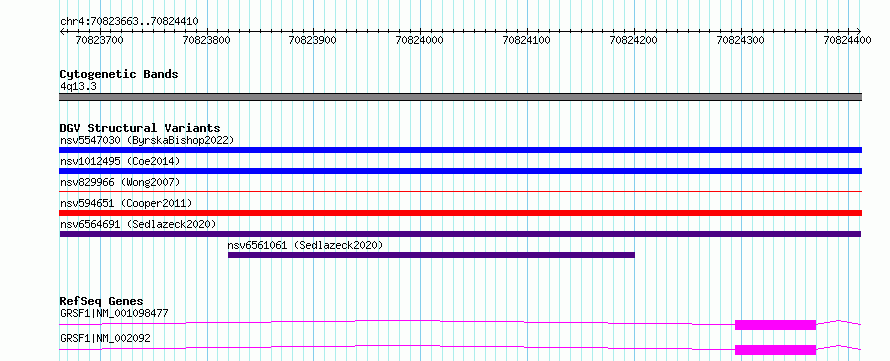Click the RefSeq Genes track title

pyautogui.click(x=102, y=301)
